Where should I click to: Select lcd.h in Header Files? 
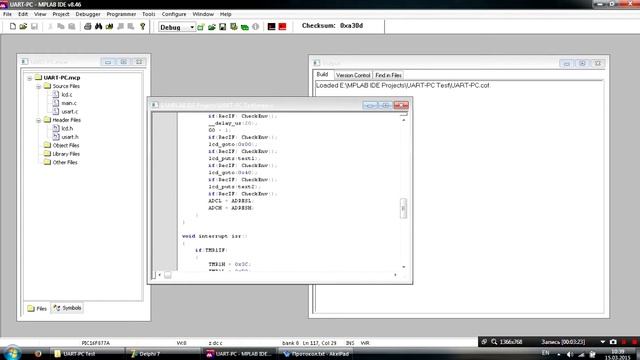pos(67,129)
